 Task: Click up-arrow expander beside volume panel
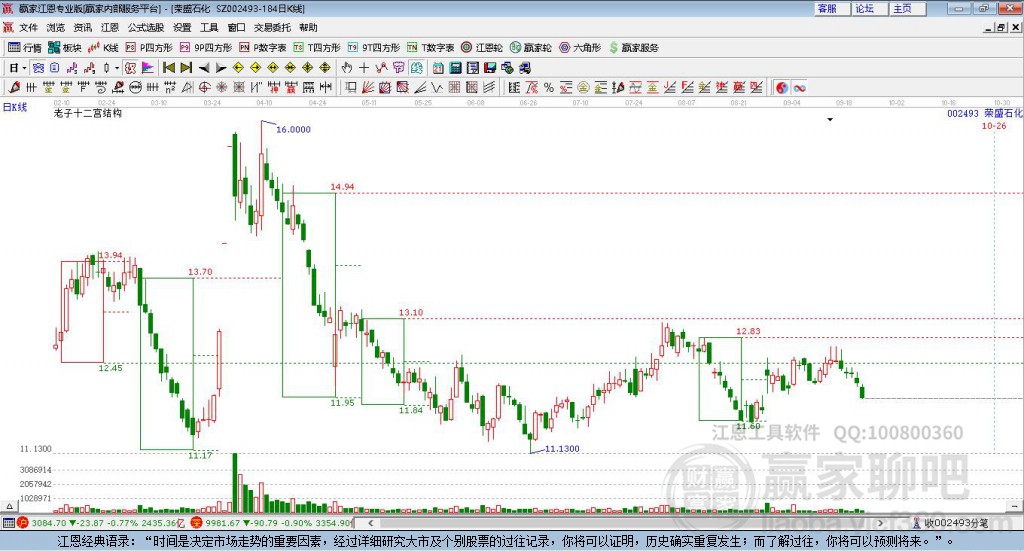tap(9, 506)
